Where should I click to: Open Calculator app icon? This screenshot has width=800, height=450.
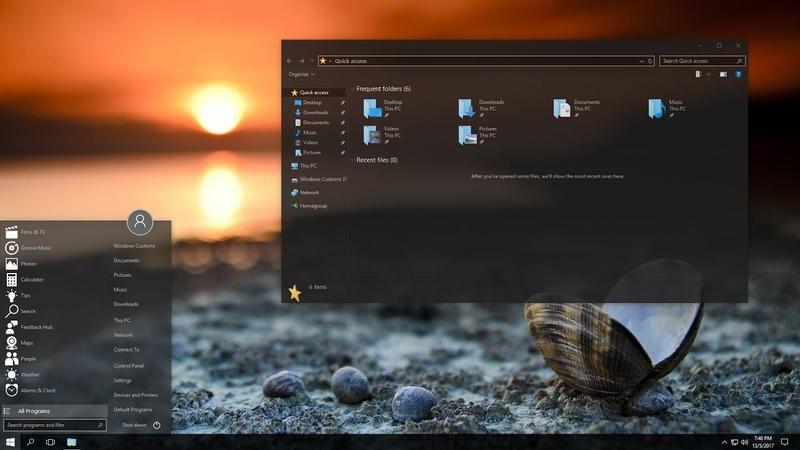[11, 280]
